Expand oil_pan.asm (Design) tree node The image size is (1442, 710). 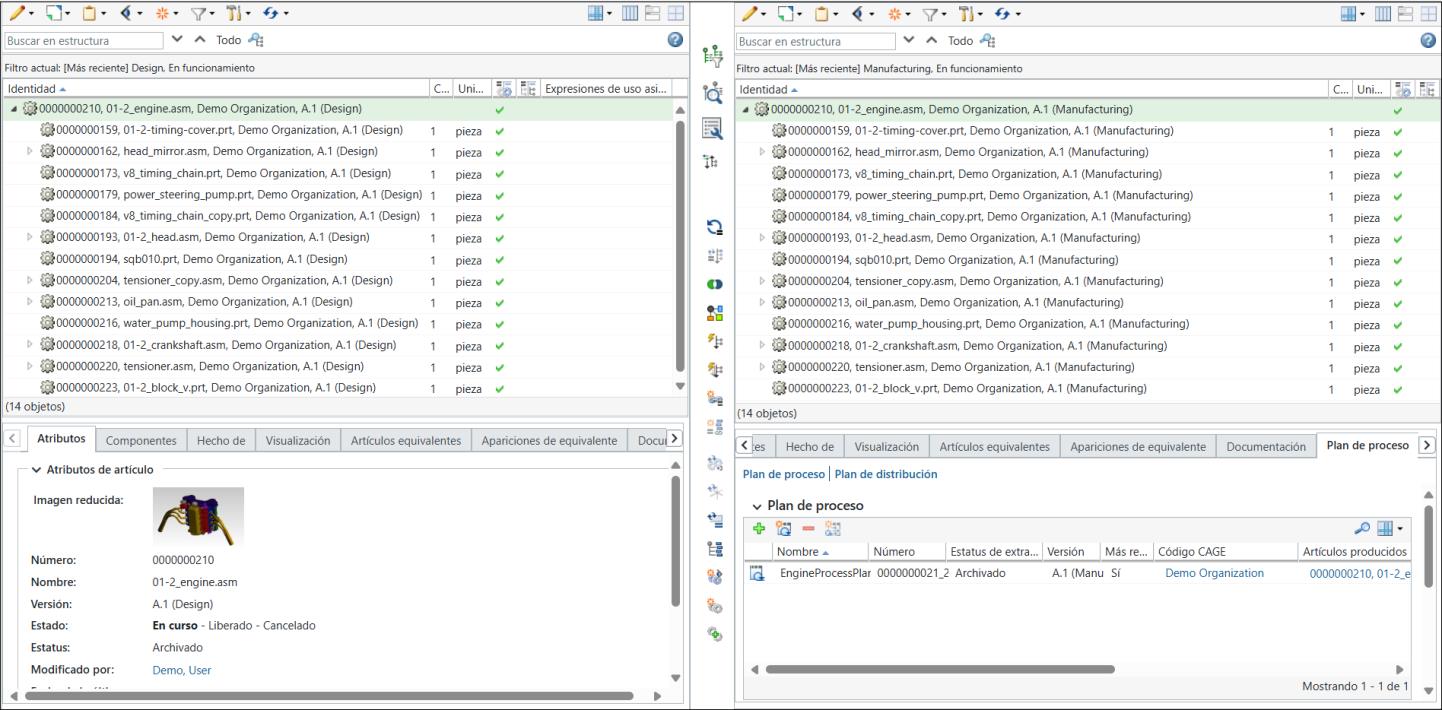(x=30, y=301)
